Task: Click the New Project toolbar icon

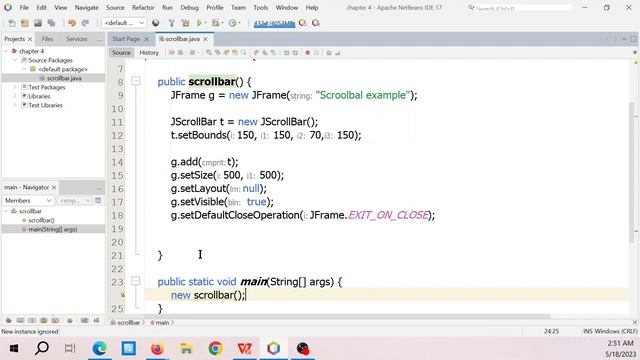Action: point(25,23)
